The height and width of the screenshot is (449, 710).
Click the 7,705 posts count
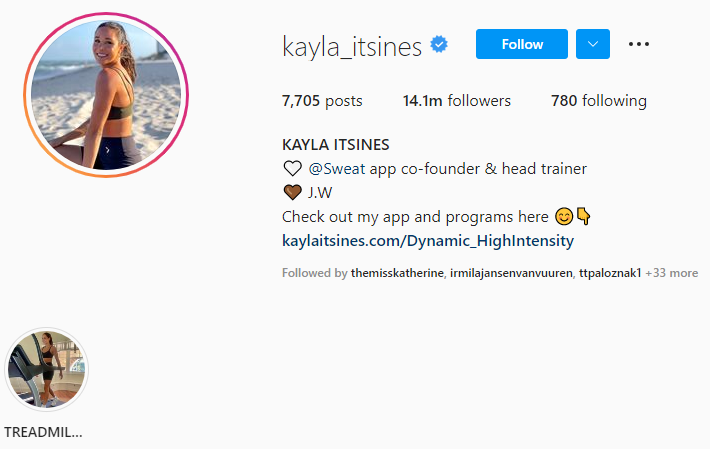[x=322, y=100]
